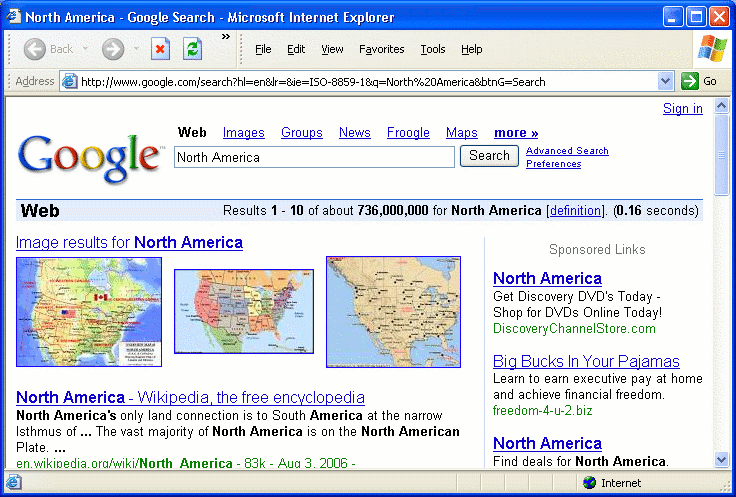This screenshot has width=736, height=497.
Task: Switch to Images search tab
Action: pyautogui.click(x=244, y=133)
